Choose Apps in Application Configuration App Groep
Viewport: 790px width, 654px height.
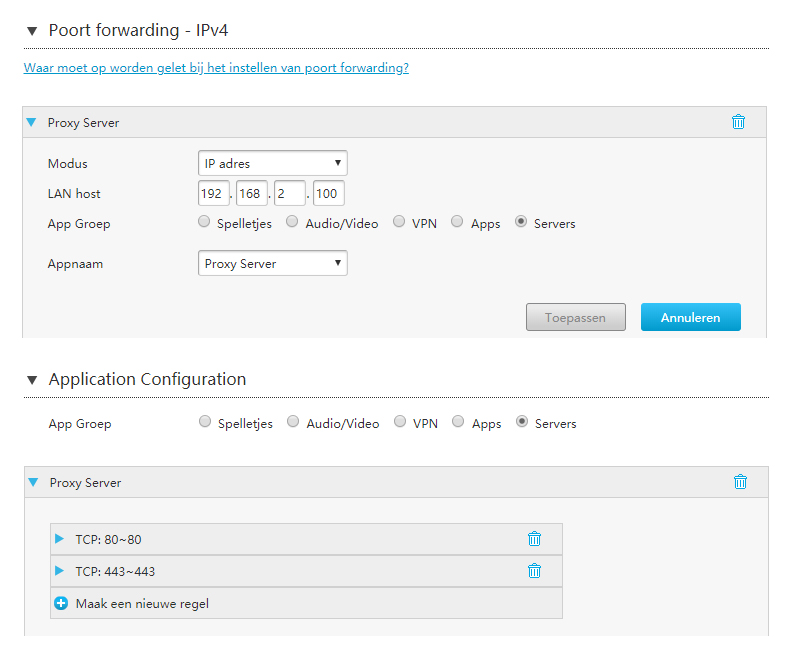click(458, 422)
